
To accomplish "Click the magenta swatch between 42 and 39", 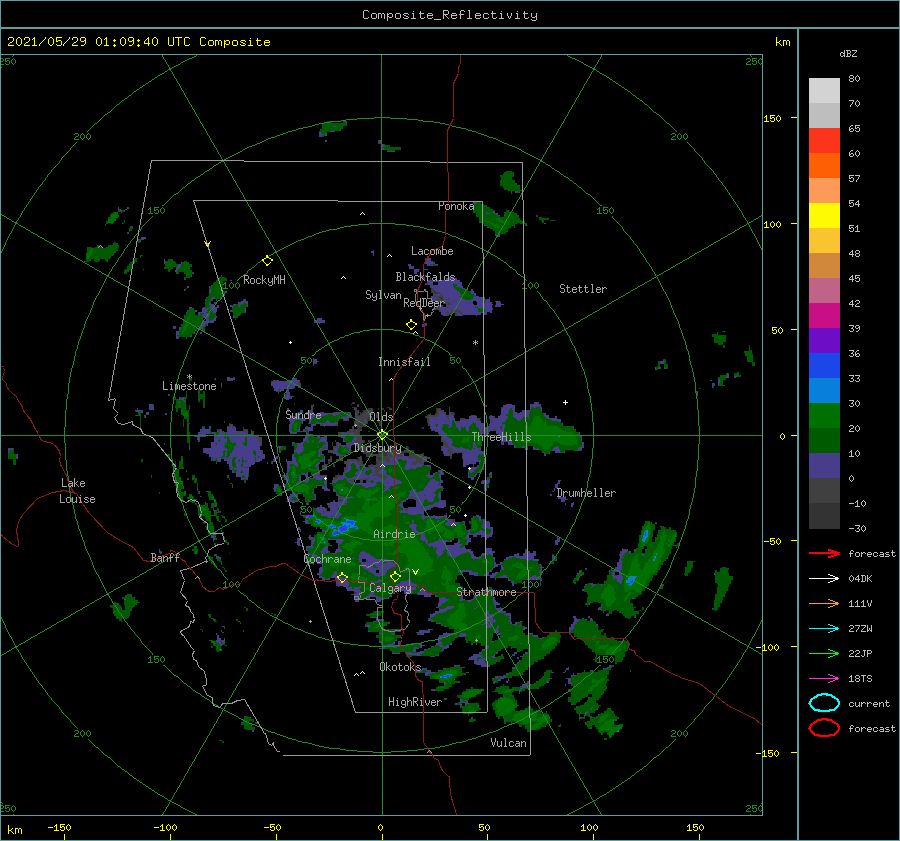I will point(824,315).
